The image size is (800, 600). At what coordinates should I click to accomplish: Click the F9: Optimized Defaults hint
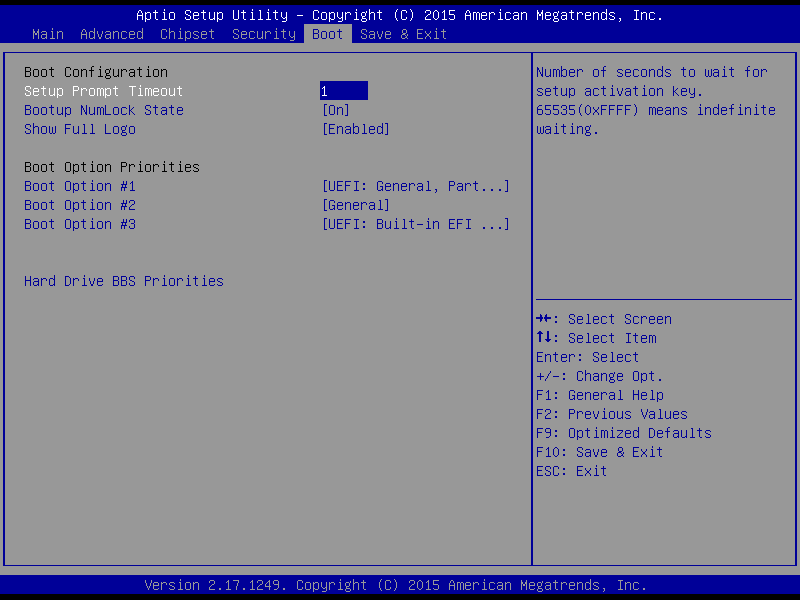click(624, 433)
